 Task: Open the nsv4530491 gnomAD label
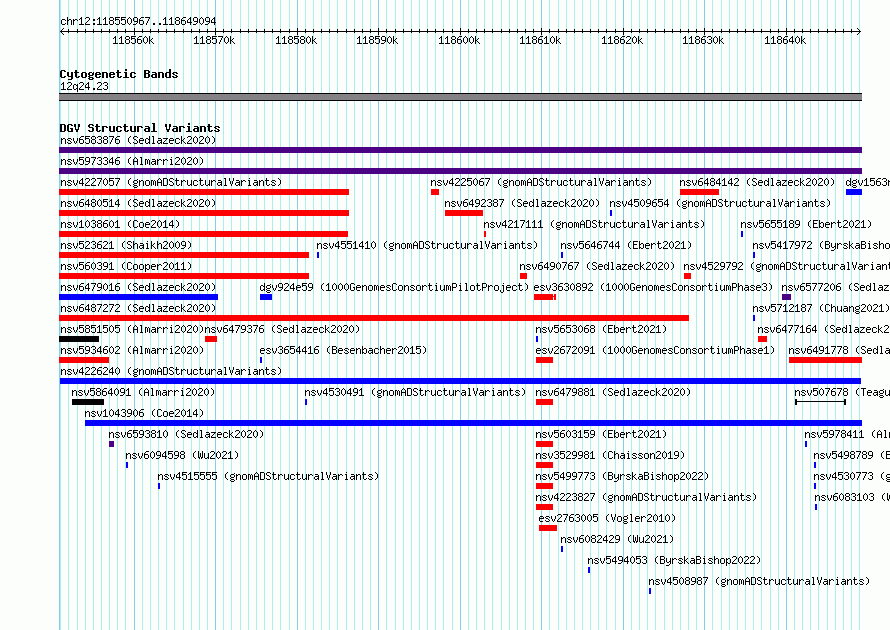415,392
